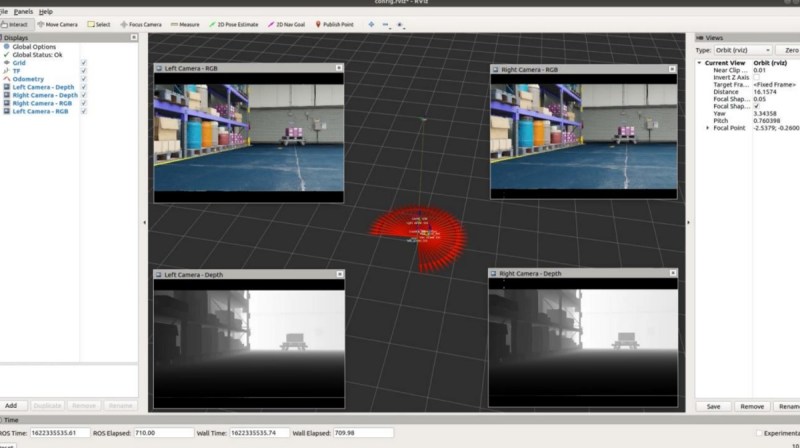Click the Near Clip value 0.01

coord(759,70)
